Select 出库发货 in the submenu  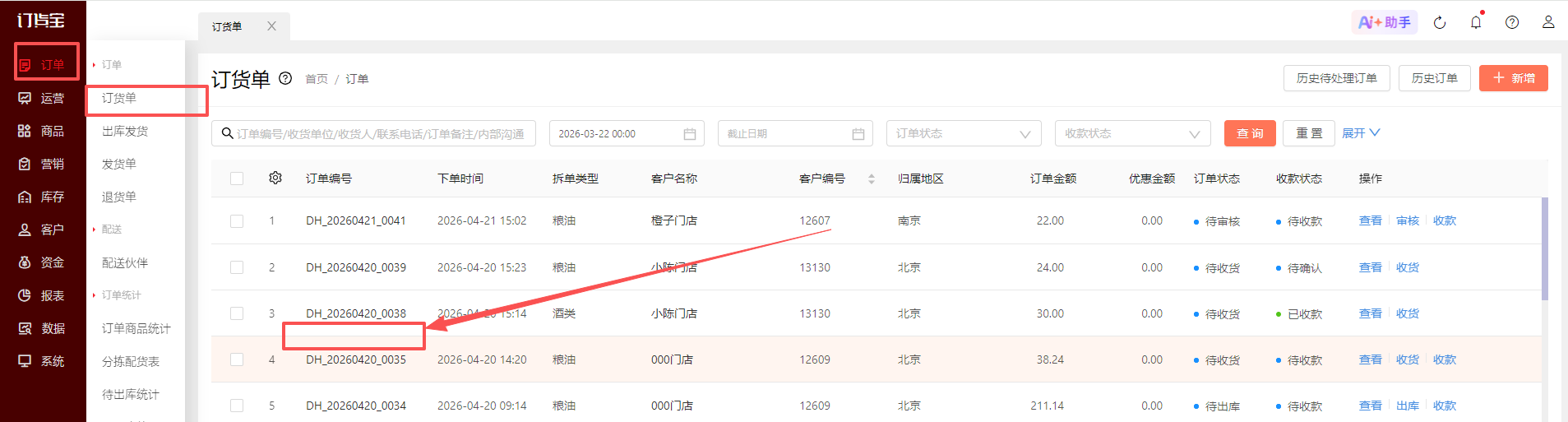125,131
